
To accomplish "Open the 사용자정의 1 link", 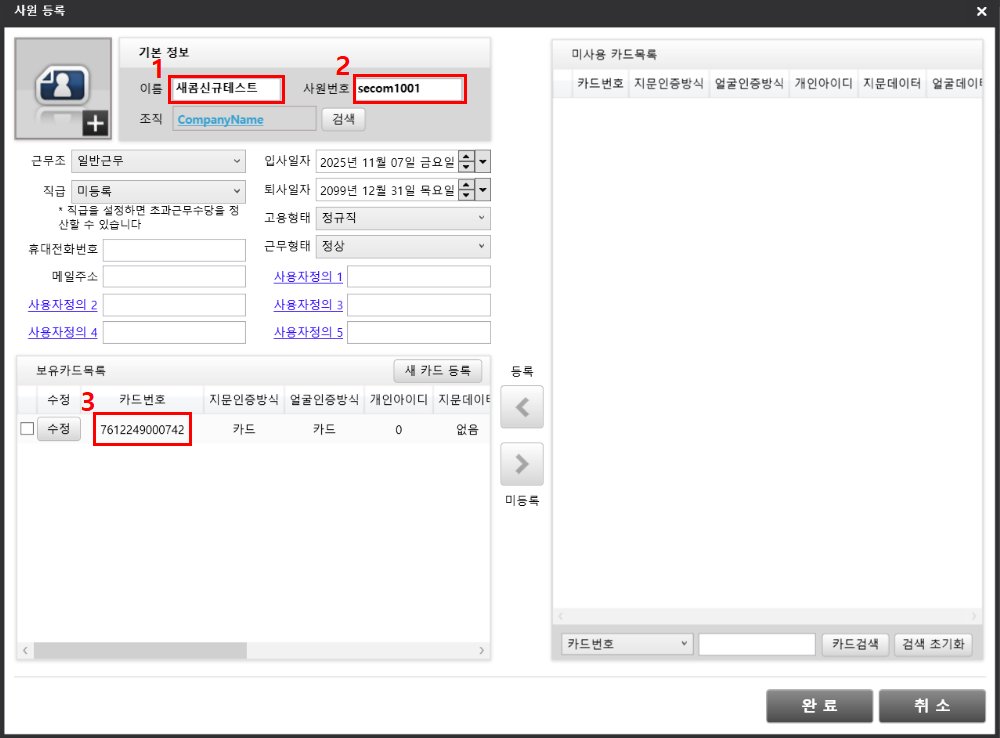I will tap(308, 276).
